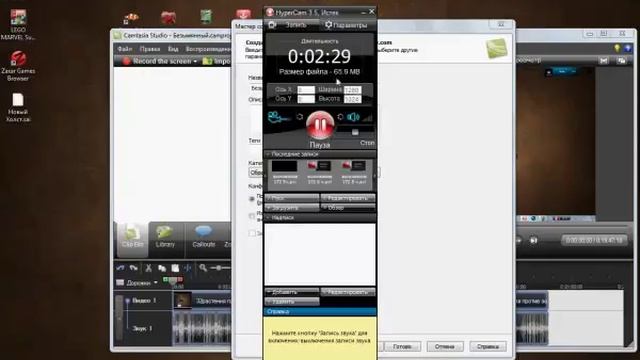Screen dimensions: 640x360
Task: Select the middle recent recording thumbnail
Action: pyautogui.click(x=319, y=166)
